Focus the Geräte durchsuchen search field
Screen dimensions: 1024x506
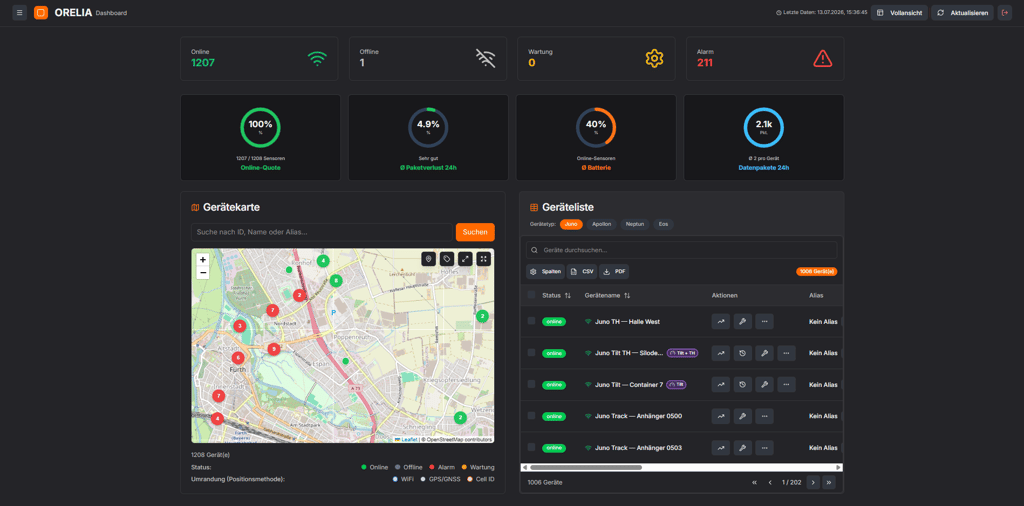(681, 250)
